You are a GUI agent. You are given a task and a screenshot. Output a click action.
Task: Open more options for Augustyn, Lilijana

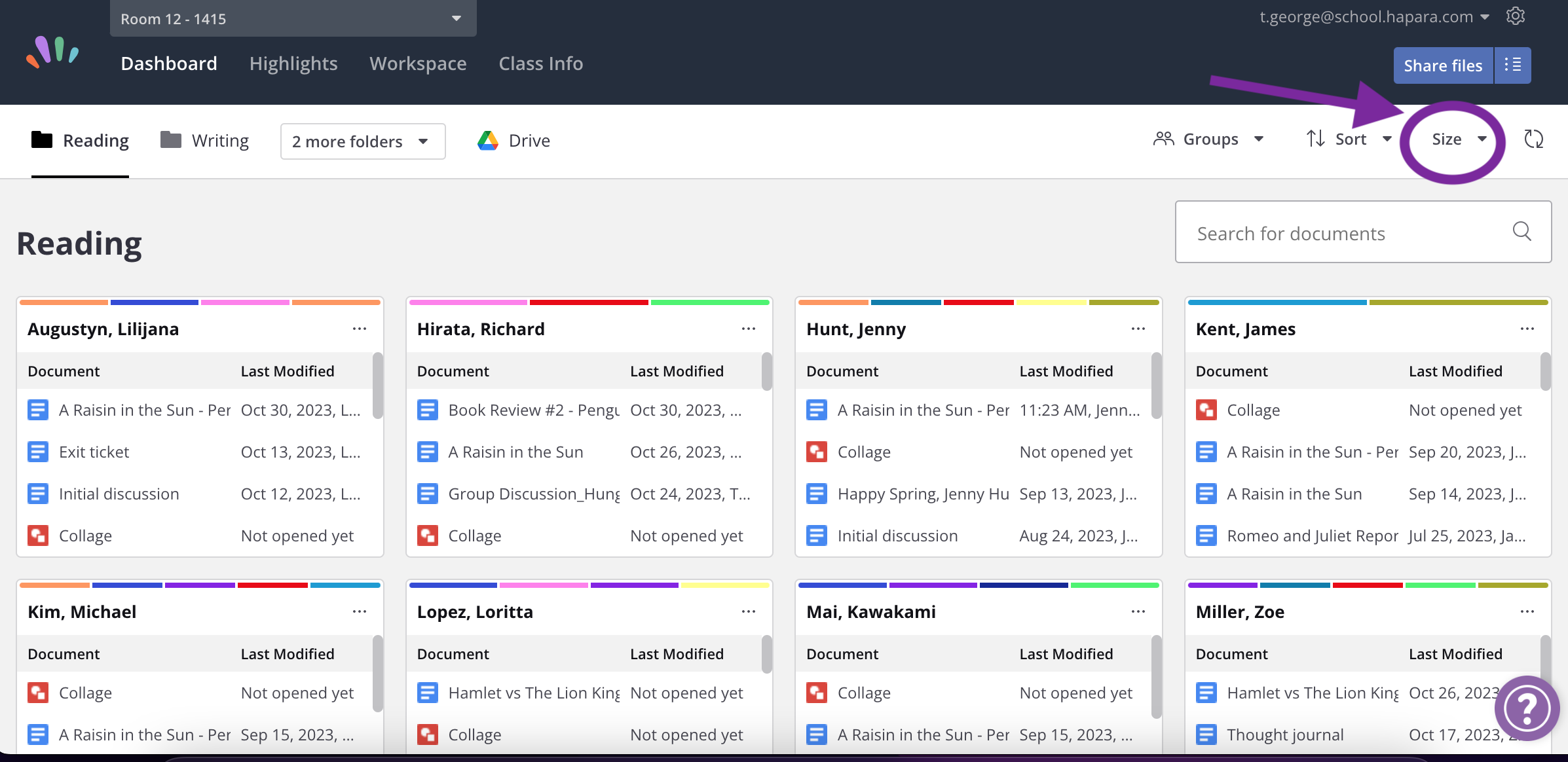tap(359, 329)
